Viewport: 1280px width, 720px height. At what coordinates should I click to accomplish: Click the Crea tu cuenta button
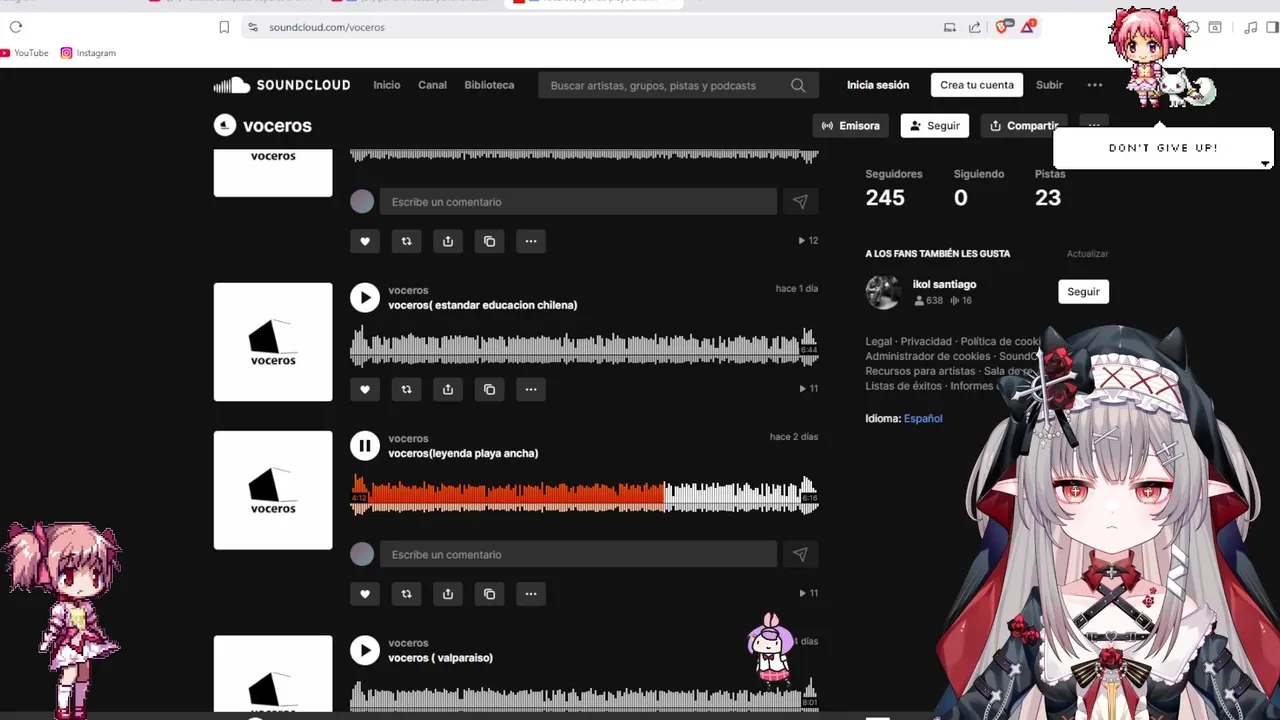click(x=977, y=85)
